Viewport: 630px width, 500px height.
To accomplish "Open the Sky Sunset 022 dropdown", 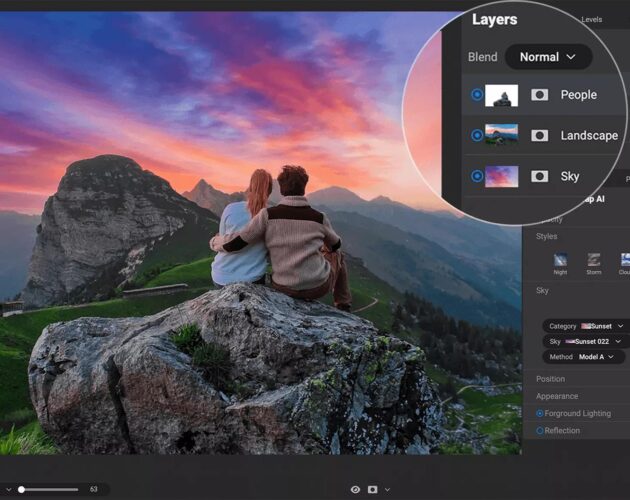I will [x=585, y=341].
